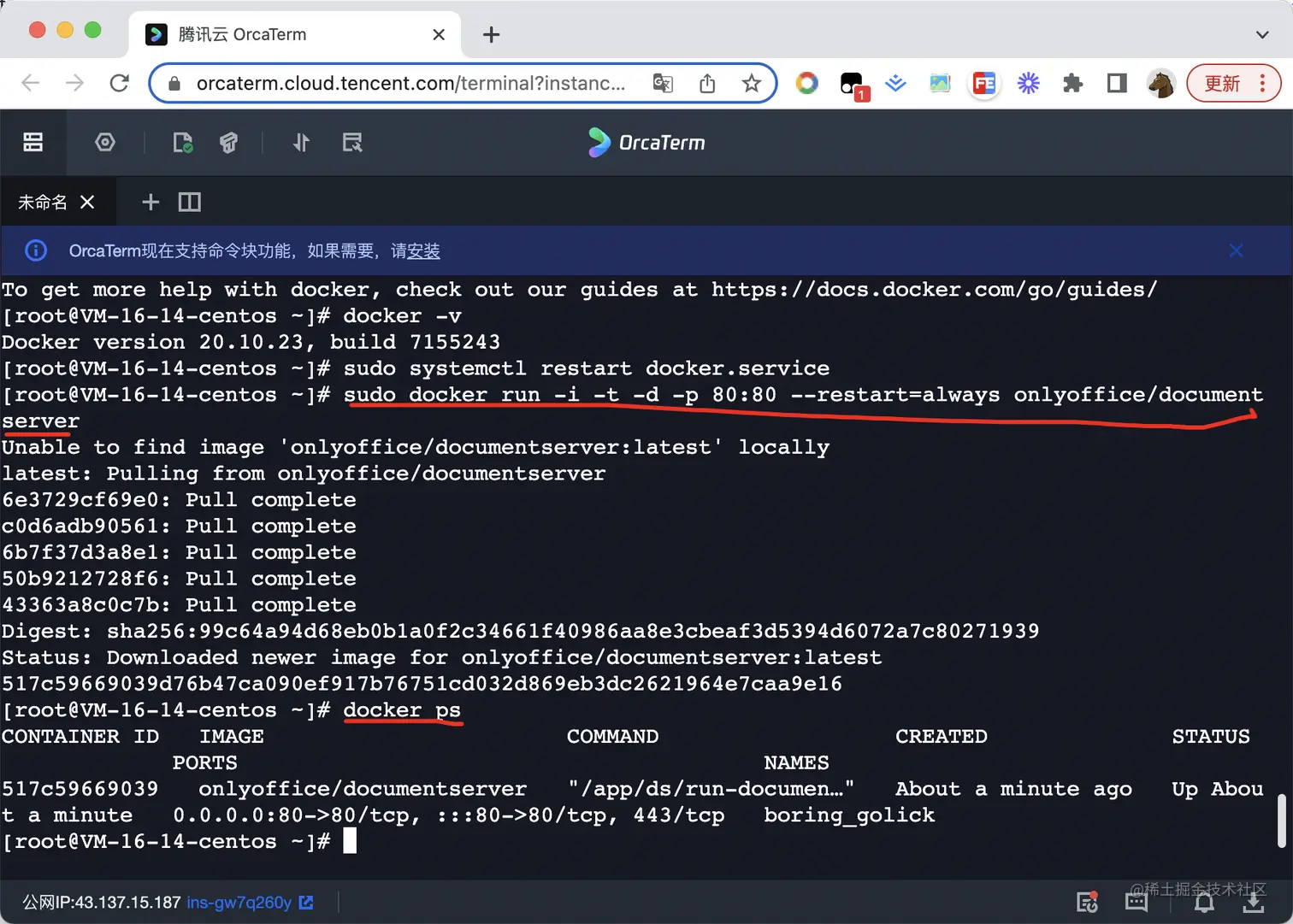1293x924 pixels.
Task: Click the red FE extension icon
Action: (x=984, y=83)
